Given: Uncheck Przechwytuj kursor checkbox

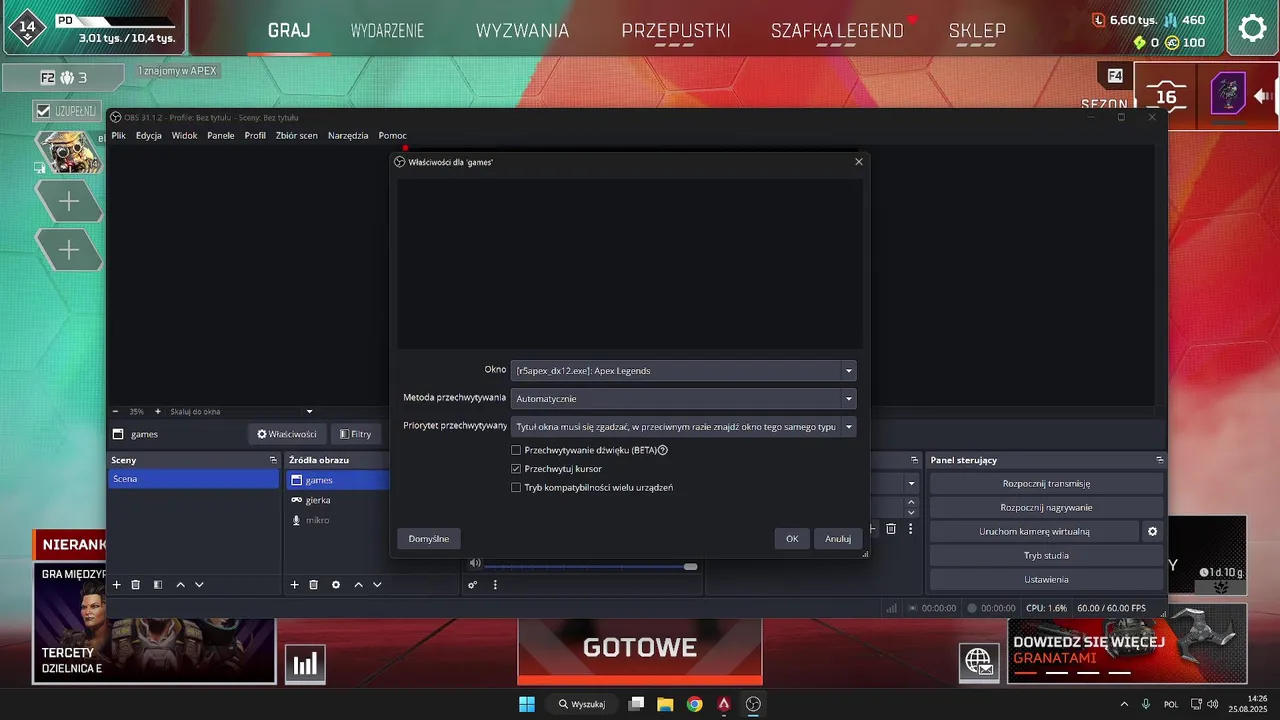Looking at the screenshot, I should point(516,469).
